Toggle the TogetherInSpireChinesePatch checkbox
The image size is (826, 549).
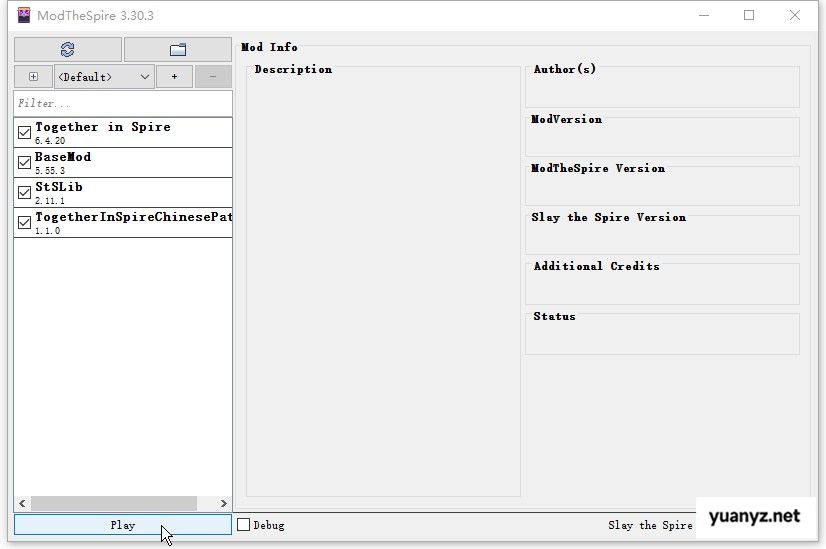click(24, 222)
